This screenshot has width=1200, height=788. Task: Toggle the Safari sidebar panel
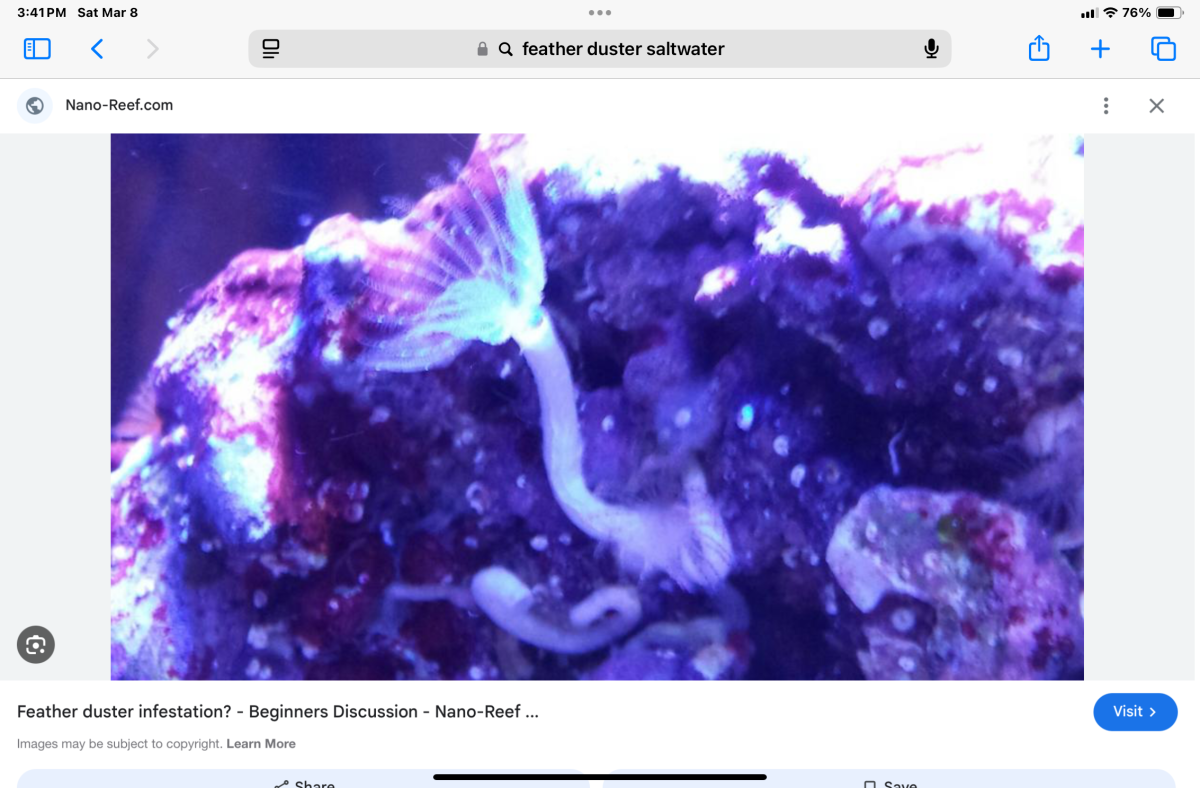pyautogui.click(x=37, y=49)
